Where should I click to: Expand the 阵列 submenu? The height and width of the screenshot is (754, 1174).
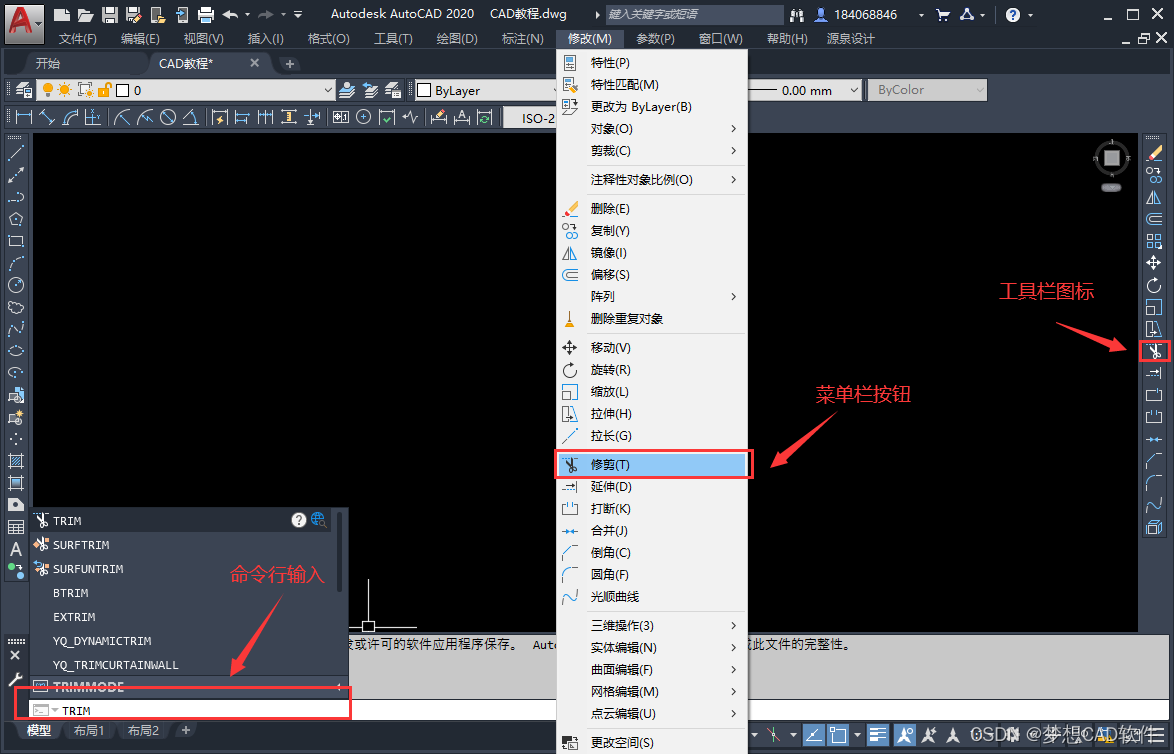651,297
